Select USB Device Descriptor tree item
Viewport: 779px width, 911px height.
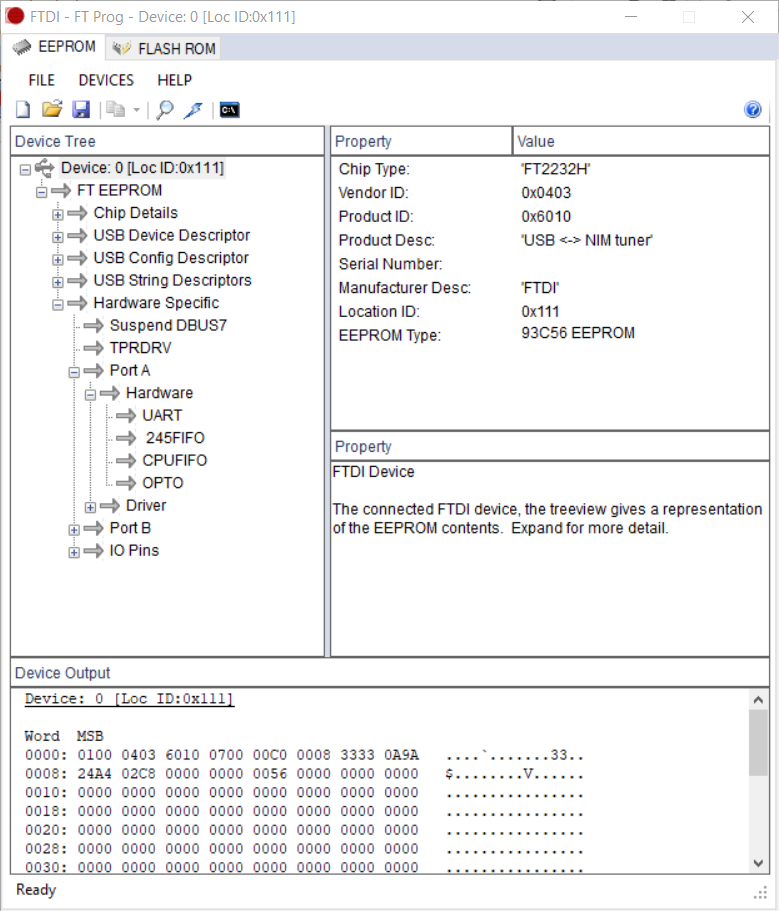coord(171,235)
